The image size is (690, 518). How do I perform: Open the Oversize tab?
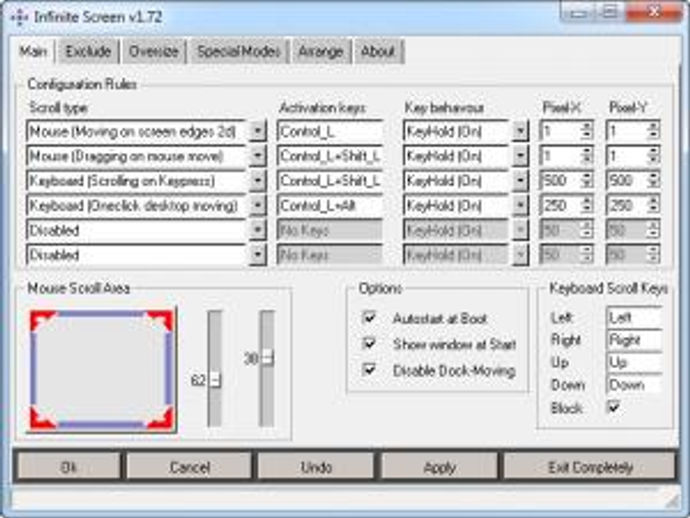pos(154,51)
